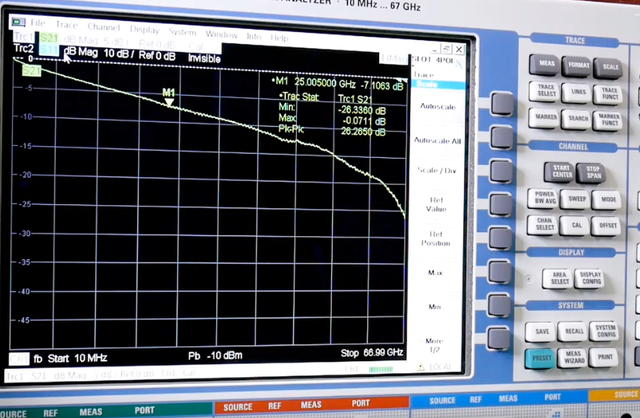Show next softkey page with More 1/2
The width and height of the screenshot is (640, 418).
click(436, 345)
